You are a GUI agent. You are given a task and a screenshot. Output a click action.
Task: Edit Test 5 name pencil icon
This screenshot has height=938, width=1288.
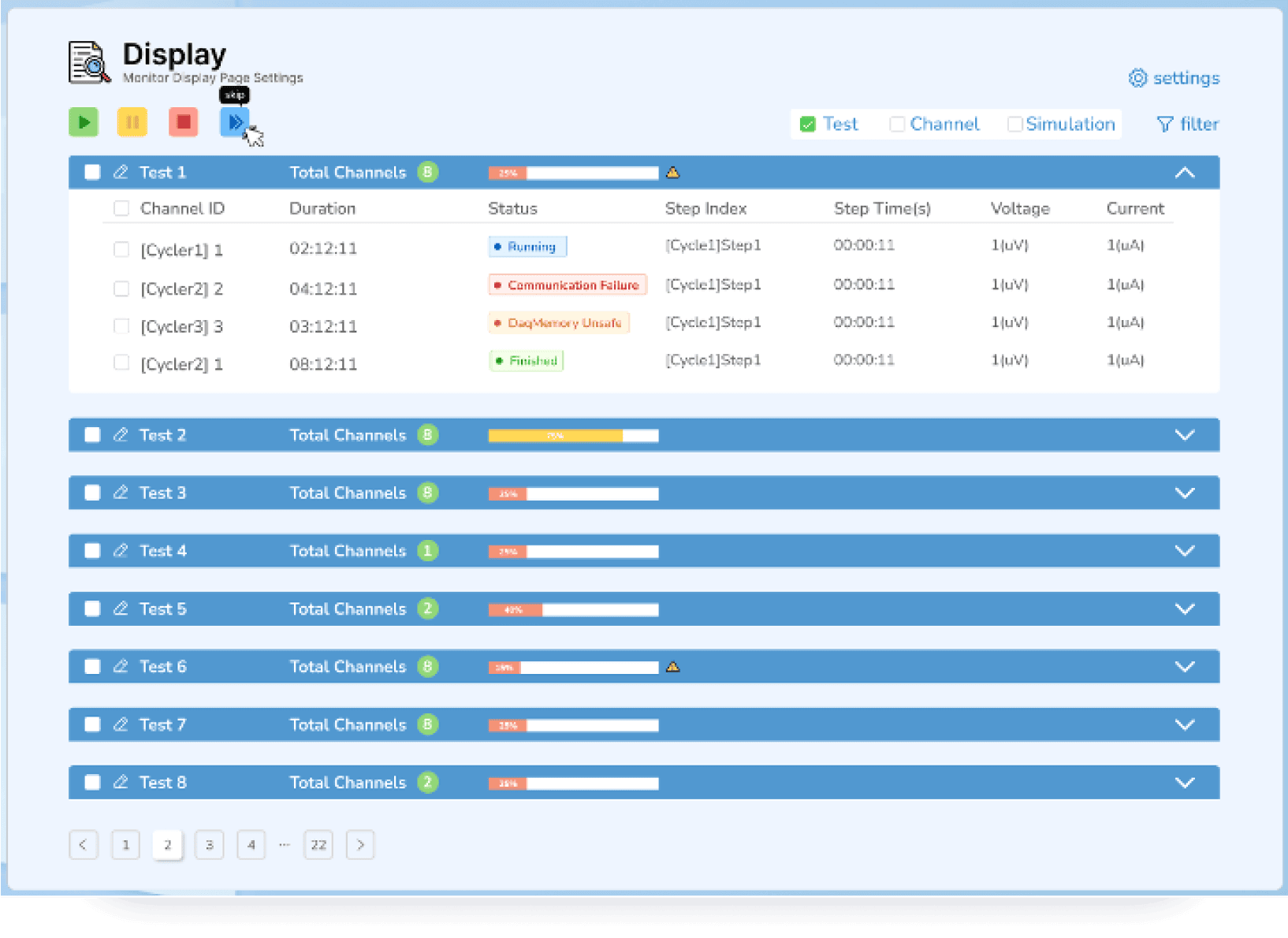[x=121, y=609]
